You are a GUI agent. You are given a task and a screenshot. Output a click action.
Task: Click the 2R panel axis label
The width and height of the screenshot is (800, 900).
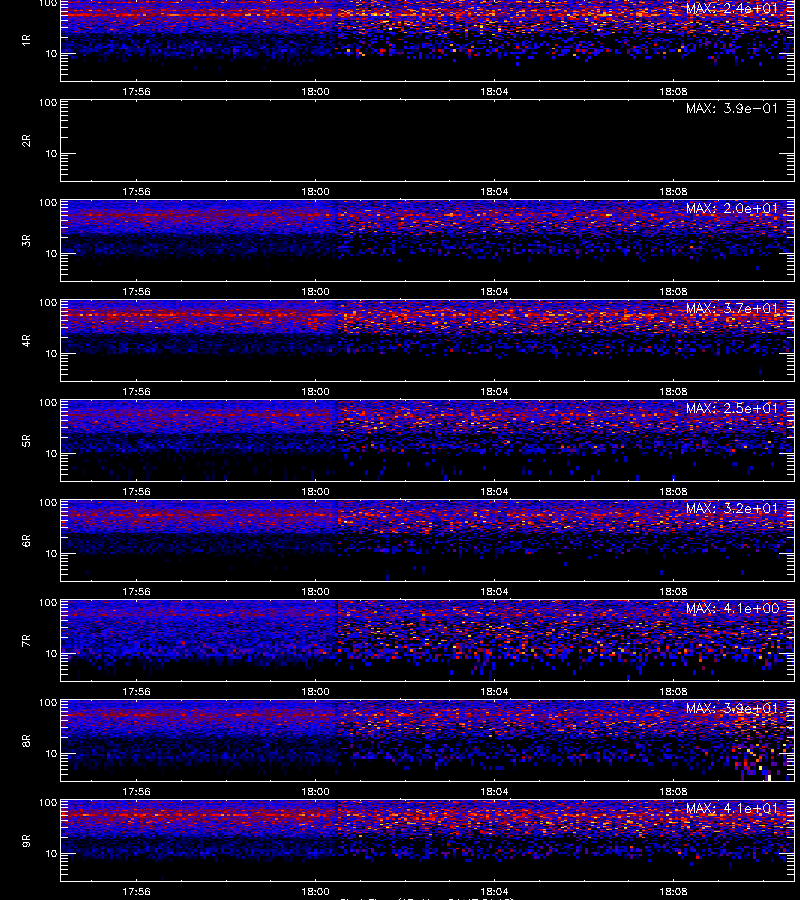26,141
